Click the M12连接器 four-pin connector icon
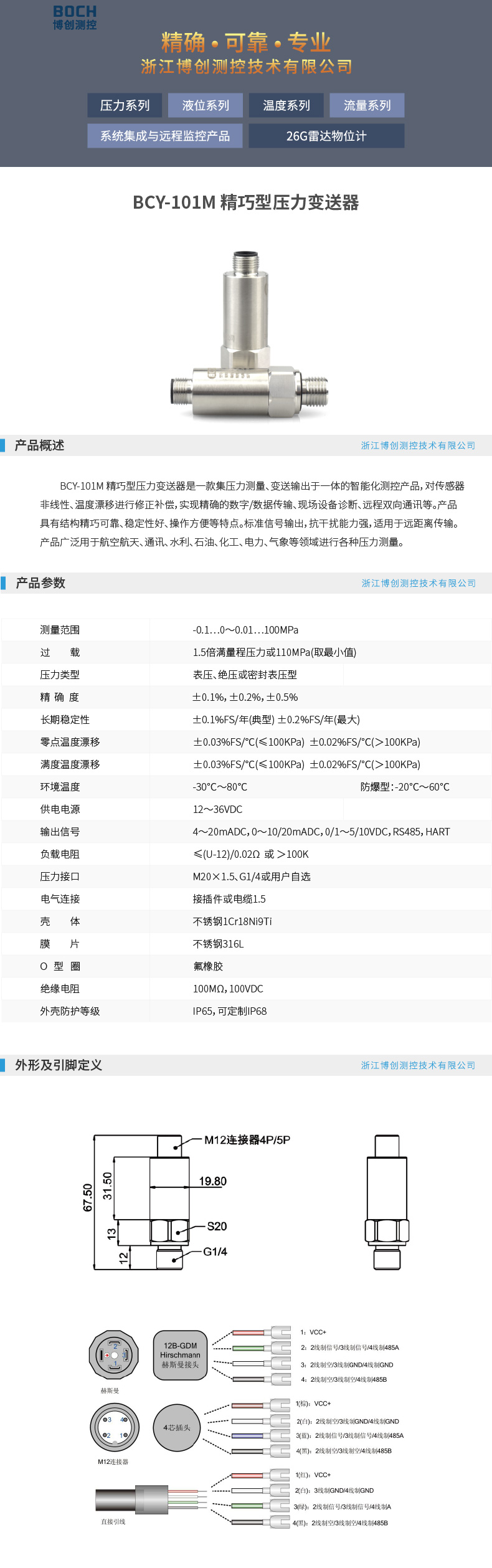Image resolution: width=492 pixels, height=1568 pixels. coord(114,1428)
